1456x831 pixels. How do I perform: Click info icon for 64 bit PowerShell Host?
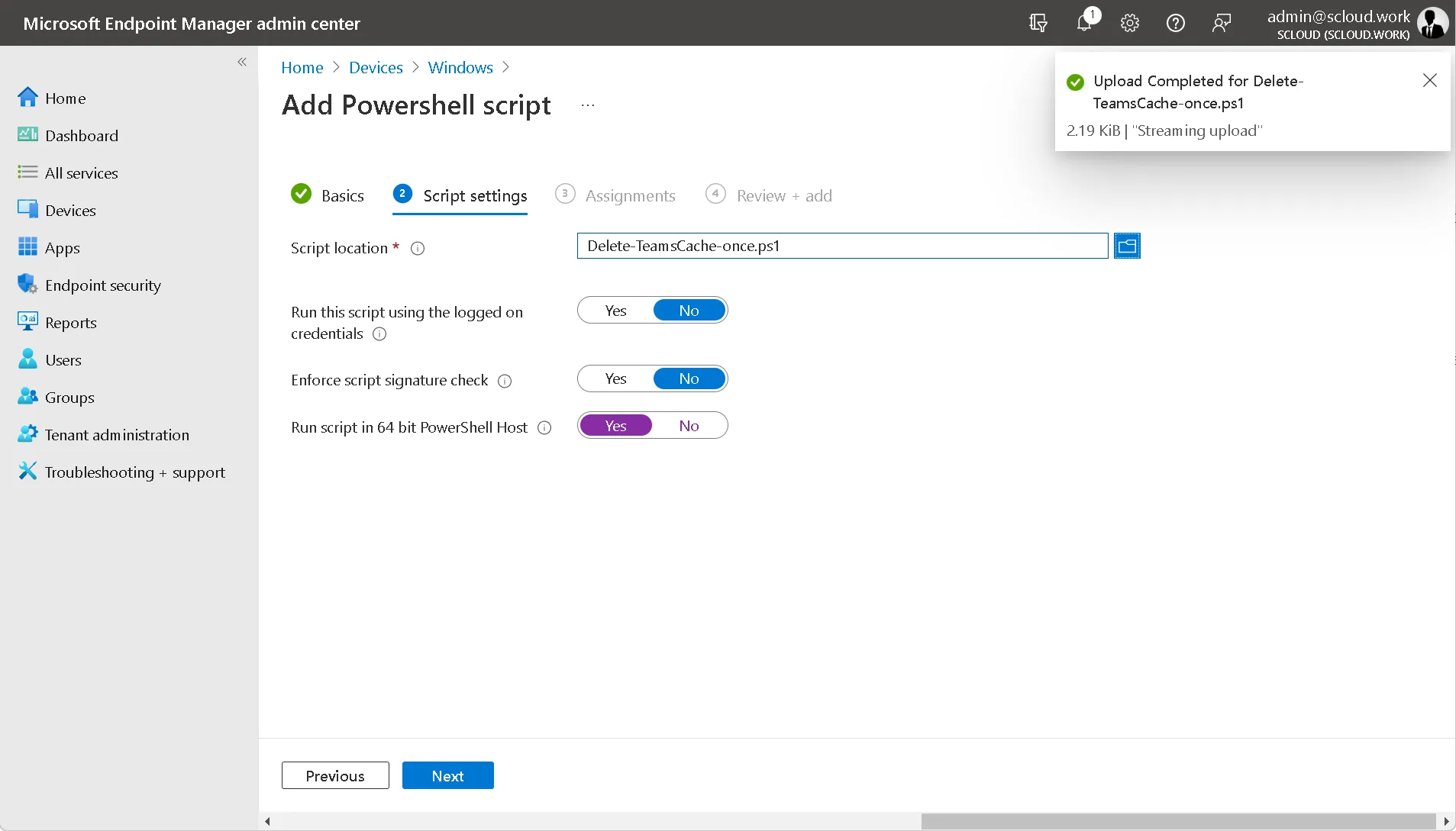pos(544,428)
